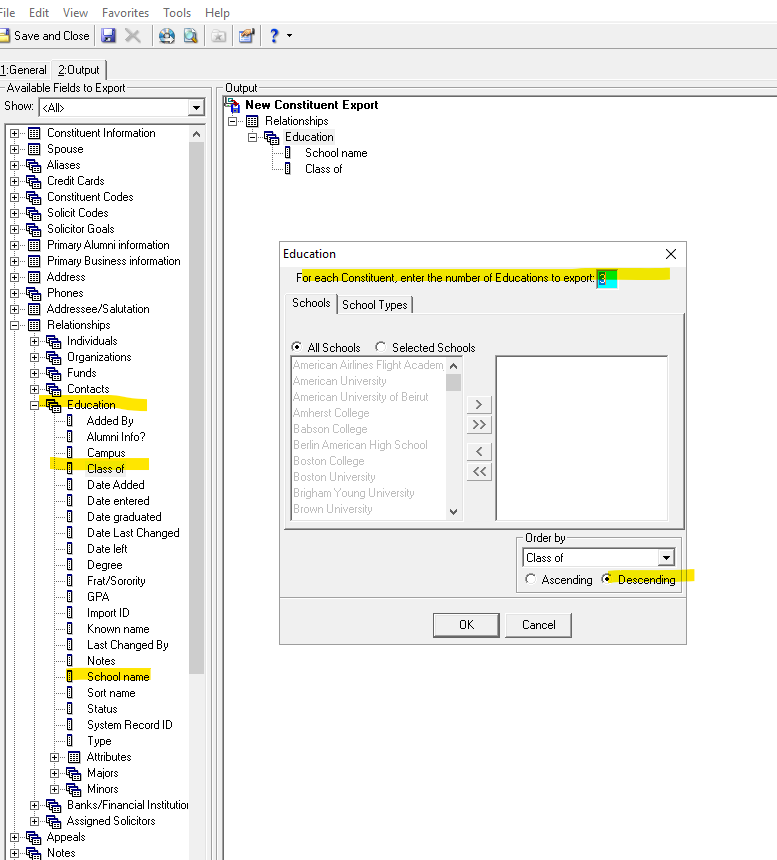Click the single right arrow move button
Viewport: 777px width, 860px height.
click(x=479, y=405)
